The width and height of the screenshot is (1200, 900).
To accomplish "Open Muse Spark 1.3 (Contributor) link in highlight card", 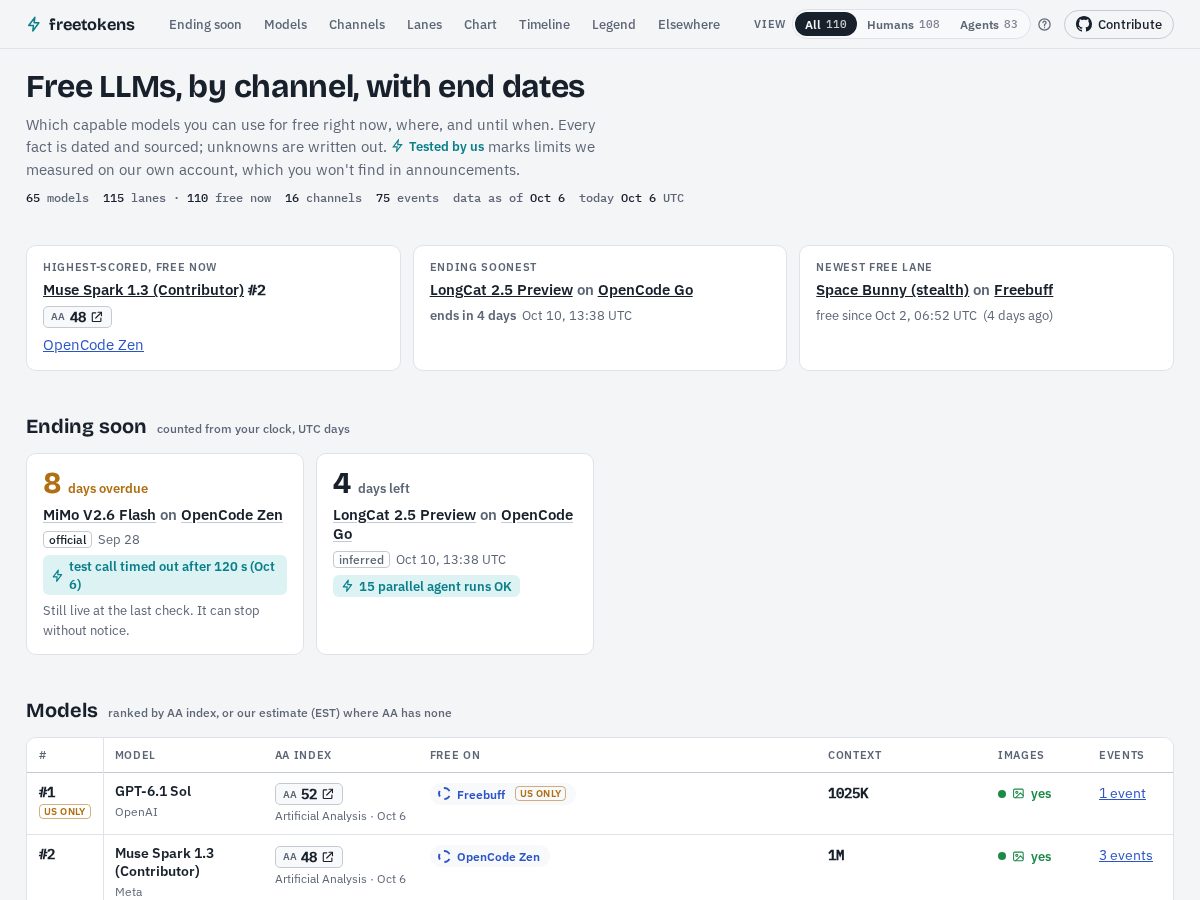I will click(143, 290).
